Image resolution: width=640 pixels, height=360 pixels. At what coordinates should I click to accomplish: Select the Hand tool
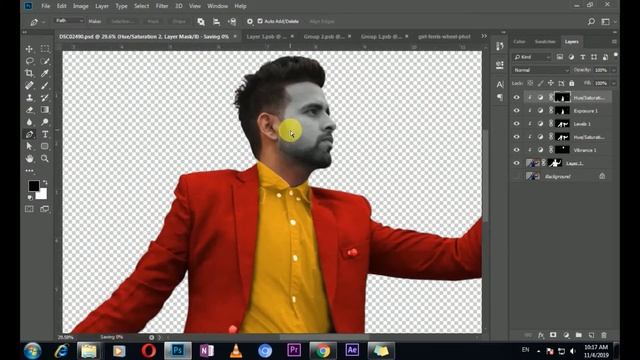29,158
